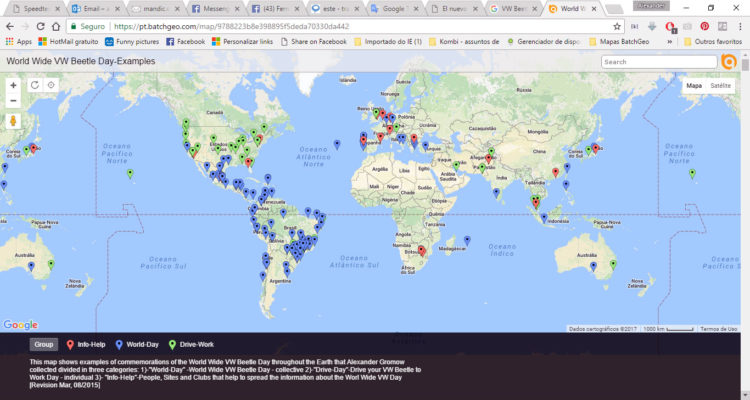Click the reset map view icon
750x400 pixels.
(35, 85)
